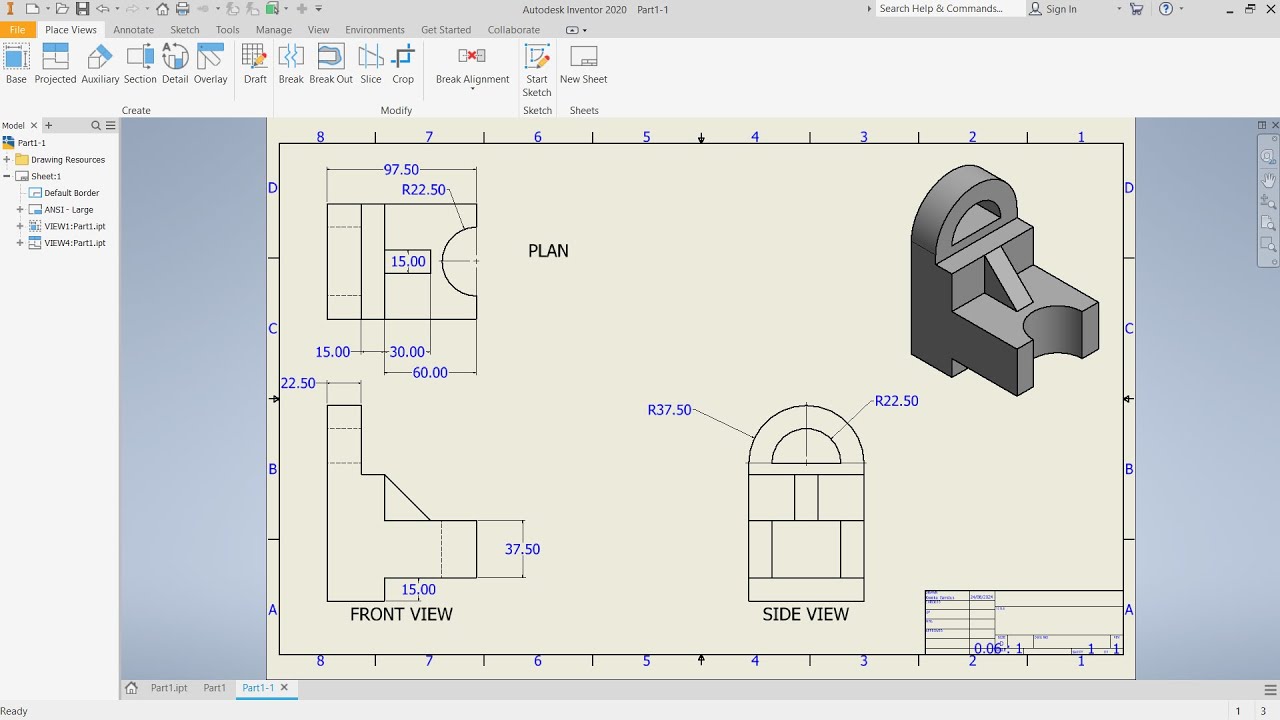The height and width of the screenshot is (720, 1280).
Task: Choose the Projected view tool
Action: point(55,64)
